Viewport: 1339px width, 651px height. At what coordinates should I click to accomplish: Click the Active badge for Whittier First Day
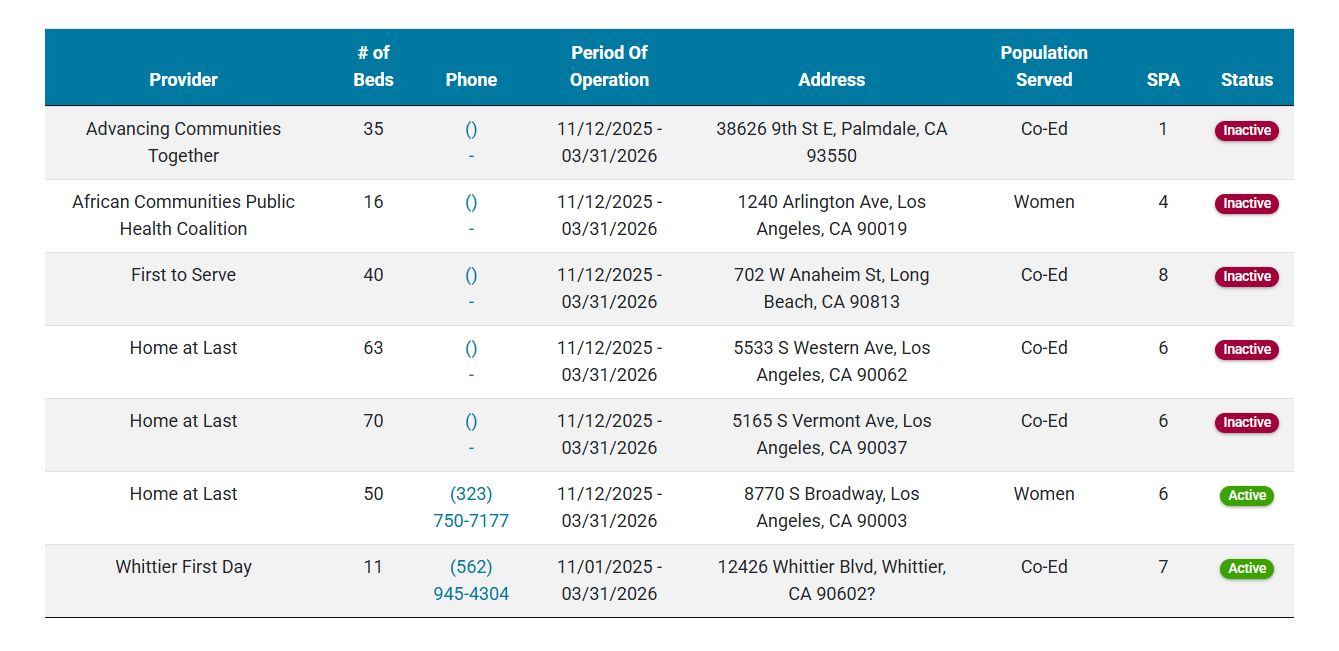(1246, 568)
